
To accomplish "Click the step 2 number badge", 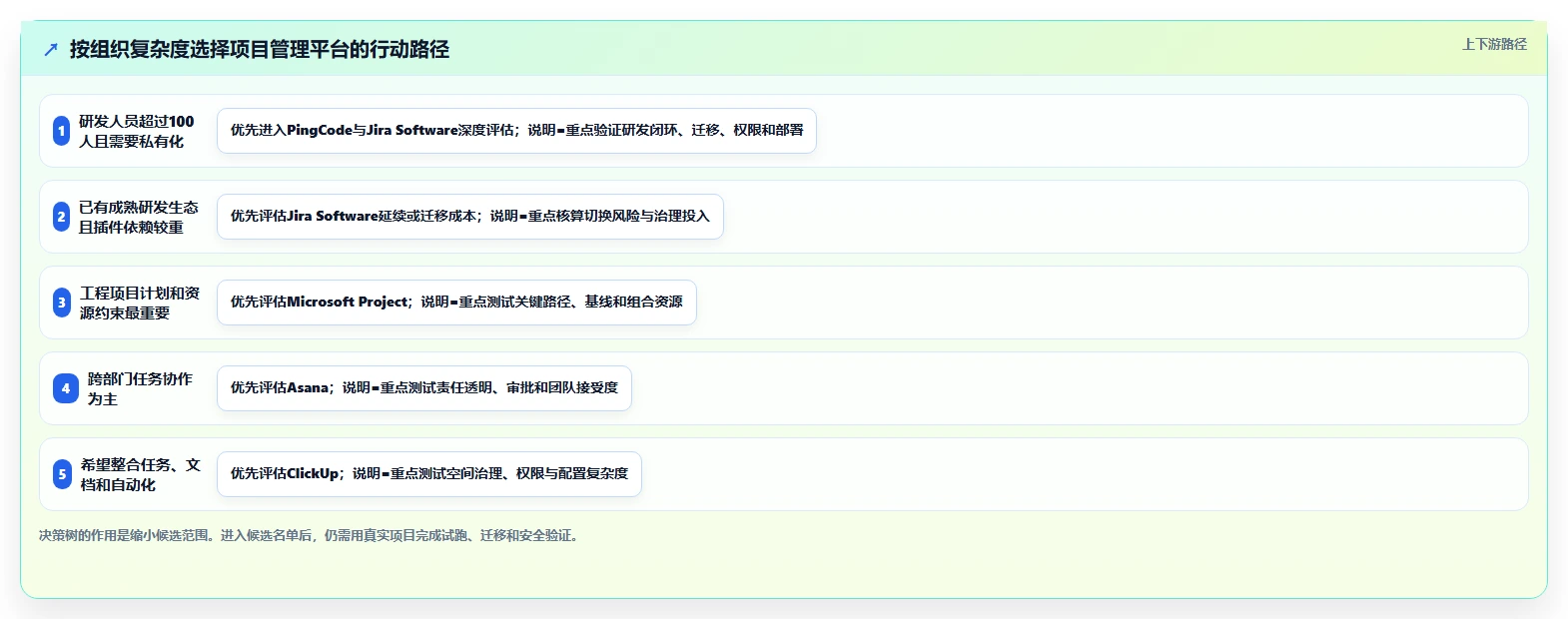I will click(x=61, y=217).
